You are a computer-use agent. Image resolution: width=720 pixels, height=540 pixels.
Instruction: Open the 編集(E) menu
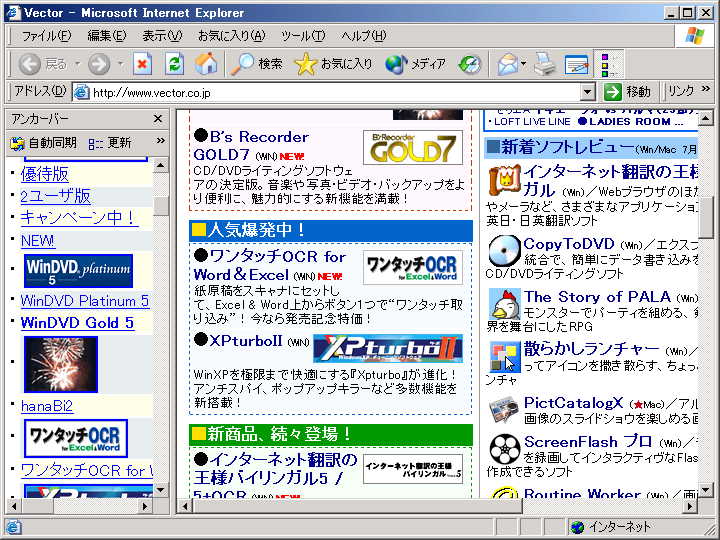tap(107, 36)
